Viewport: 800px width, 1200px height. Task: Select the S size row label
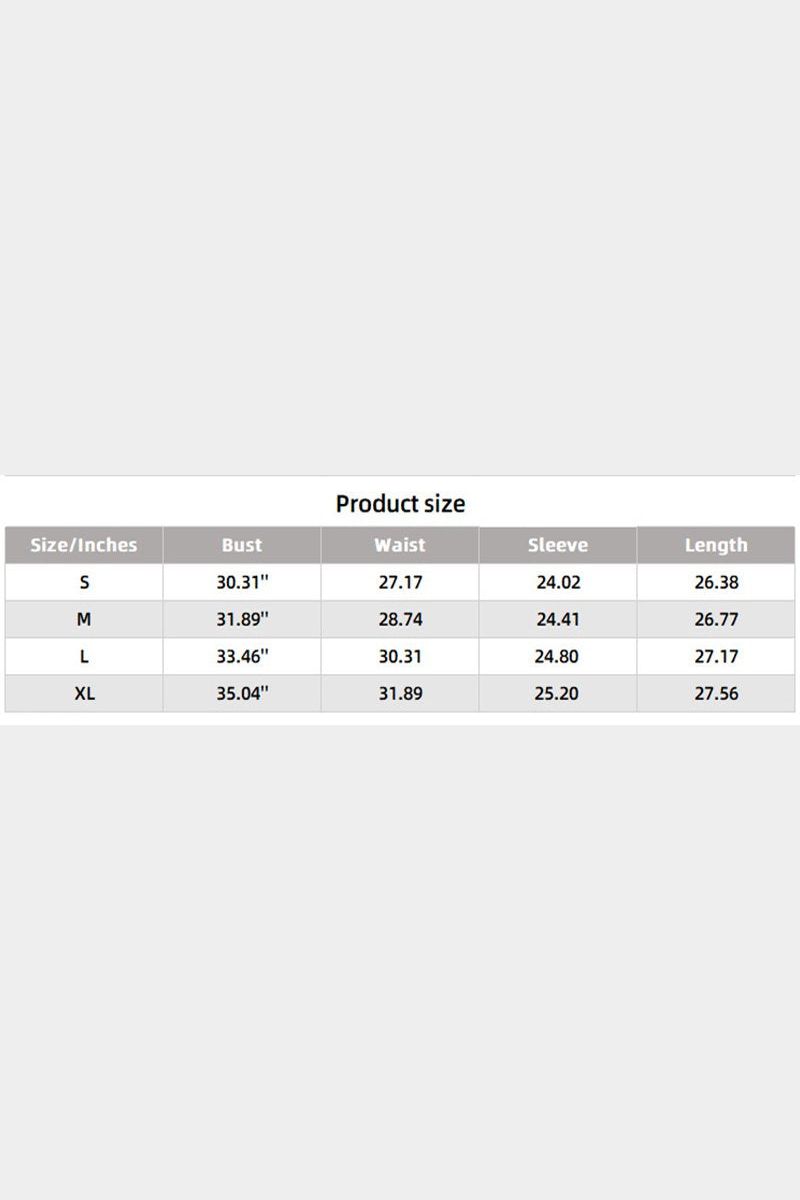pyautogui.click(x=84, y=582)
